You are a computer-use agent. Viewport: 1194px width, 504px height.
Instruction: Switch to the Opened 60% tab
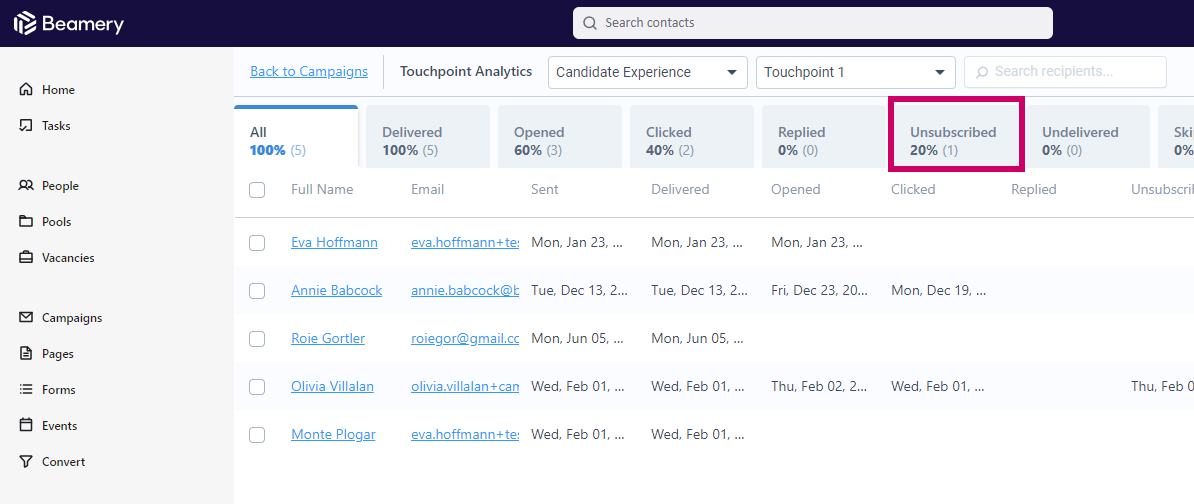coord(560,137)
